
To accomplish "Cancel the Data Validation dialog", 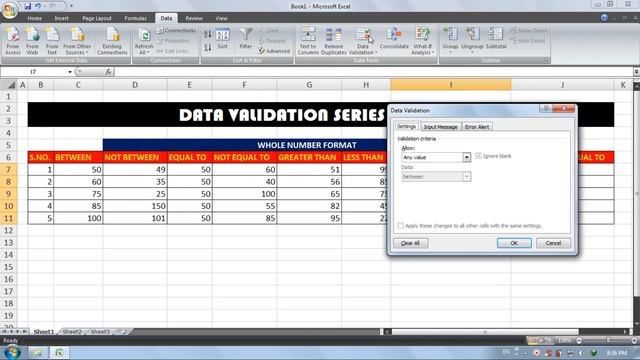I will (553, 243).
